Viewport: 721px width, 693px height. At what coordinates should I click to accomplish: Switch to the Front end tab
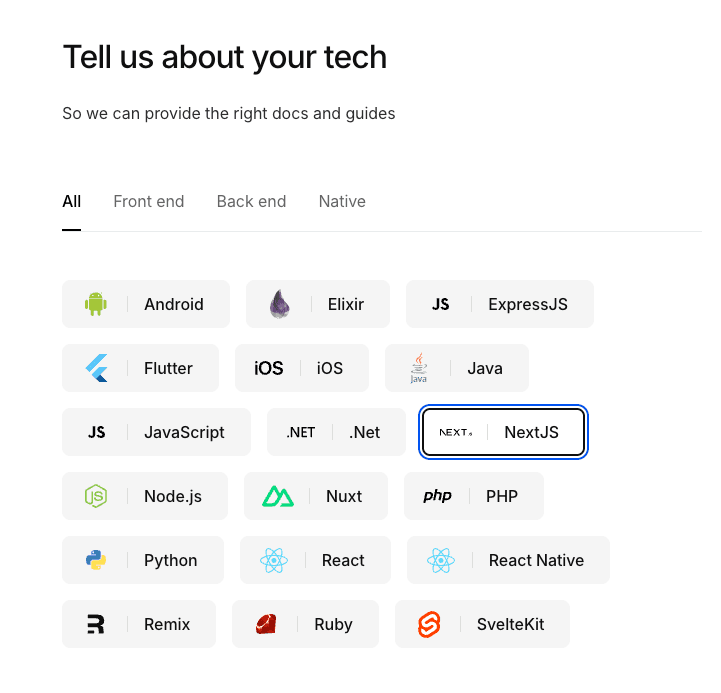tap(148, 201)
